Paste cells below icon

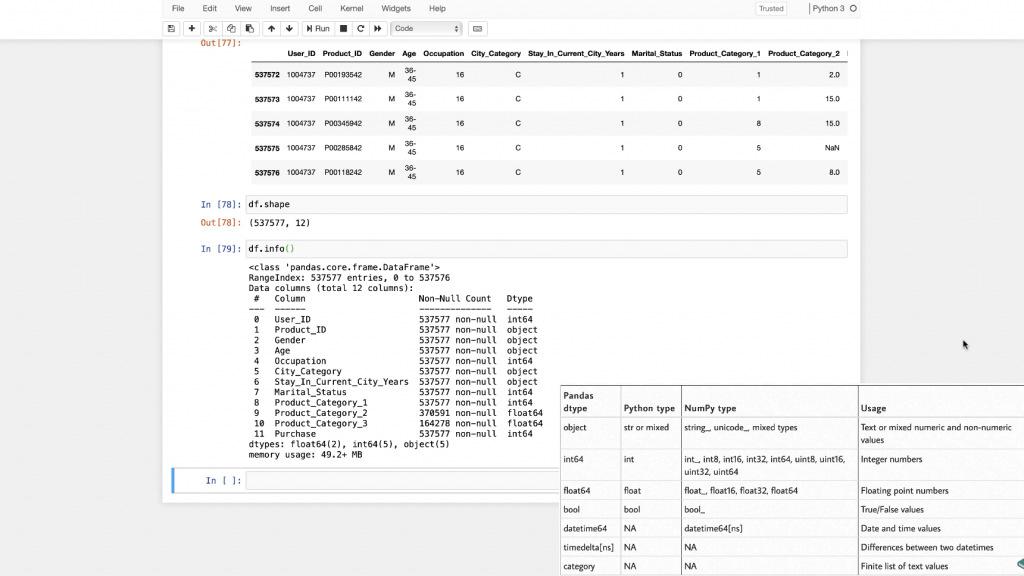(x=249, y=29)
